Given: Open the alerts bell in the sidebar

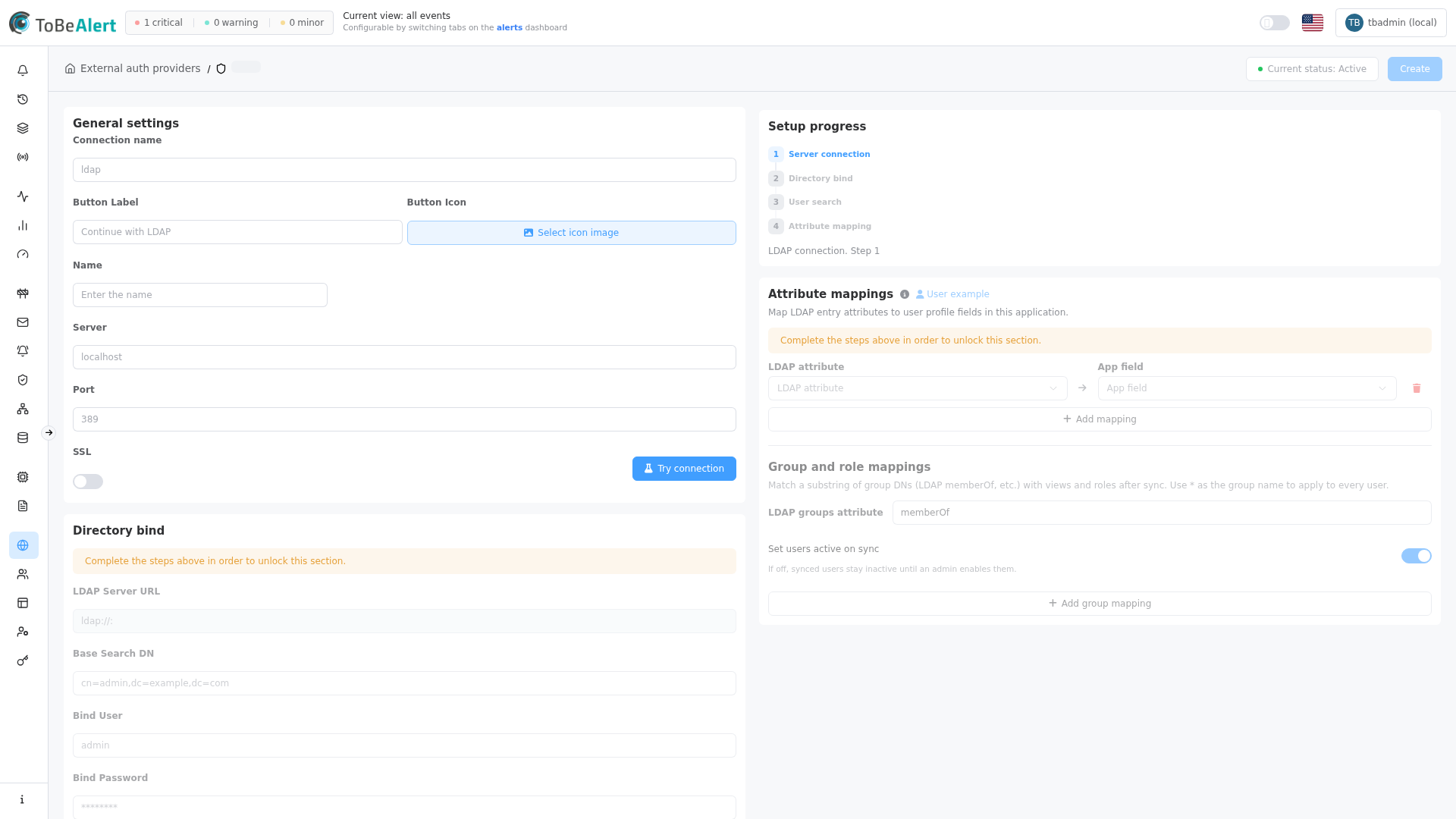Looking at the screenshot, I should (23, 71).
